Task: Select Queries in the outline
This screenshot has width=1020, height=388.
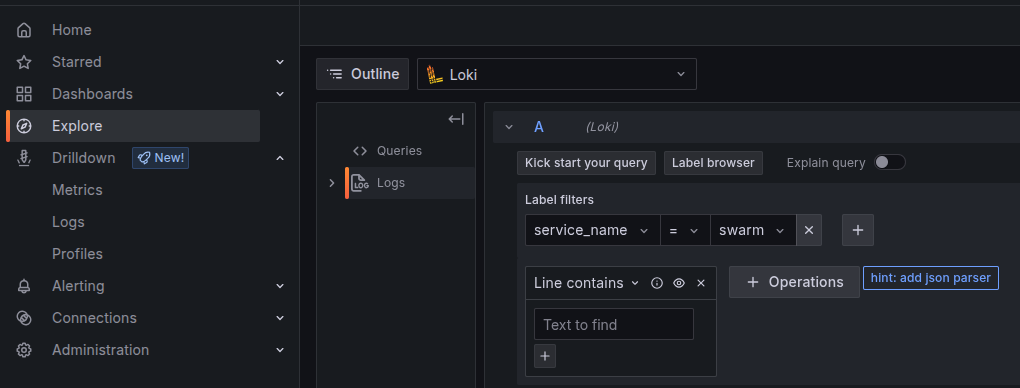Action: click(399, 150)
